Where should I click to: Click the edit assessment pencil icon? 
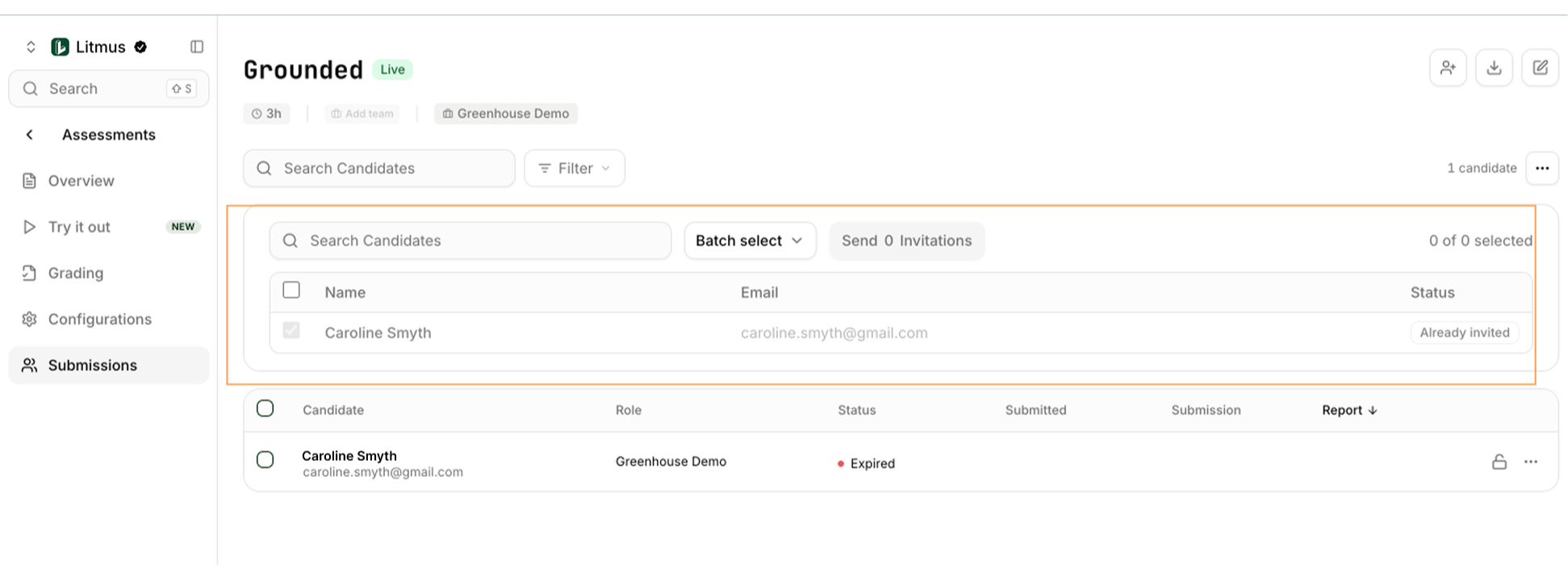tap(1540, 68)
